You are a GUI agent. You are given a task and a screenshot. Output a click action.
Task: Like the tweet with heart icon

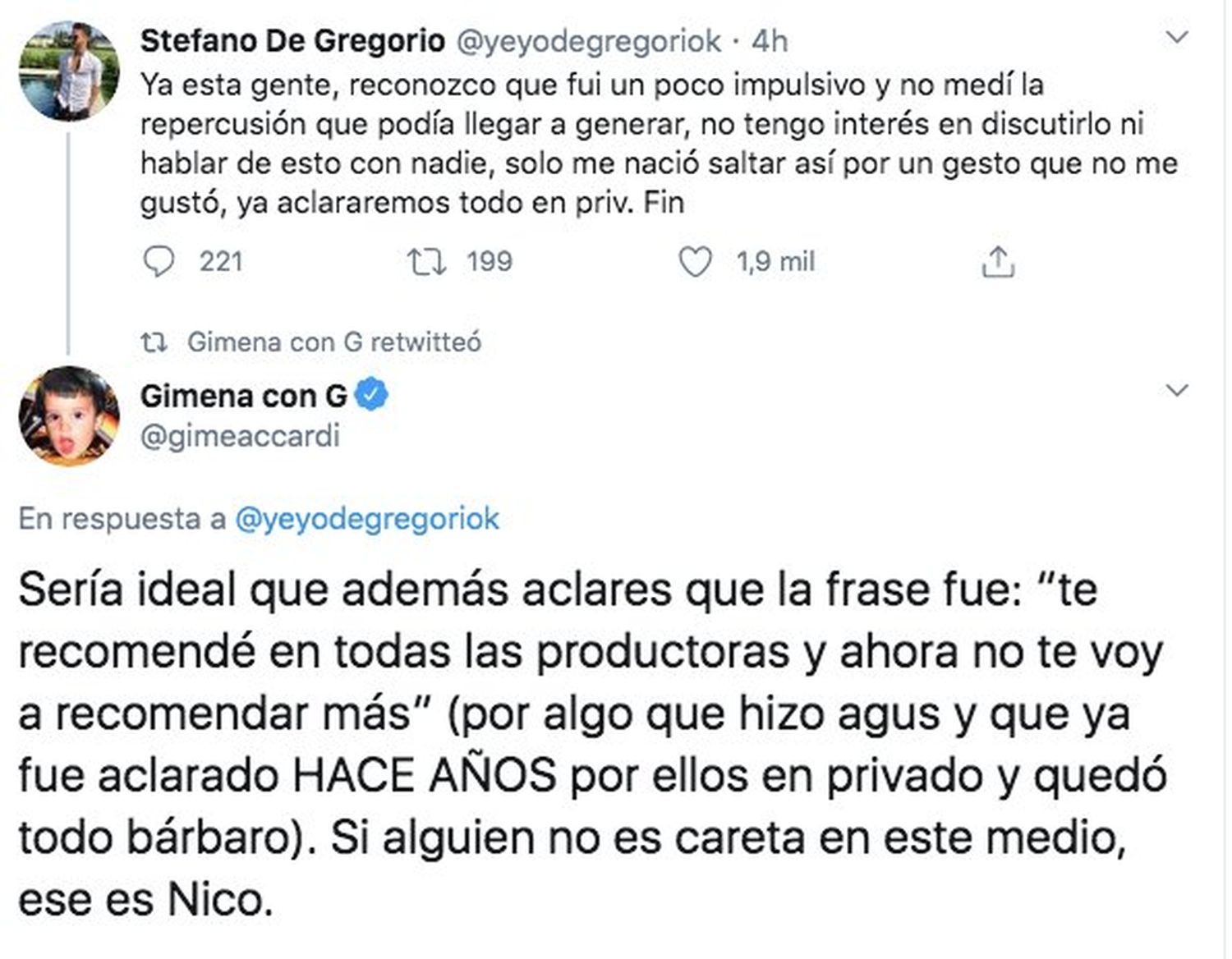[x=696, y=262]
